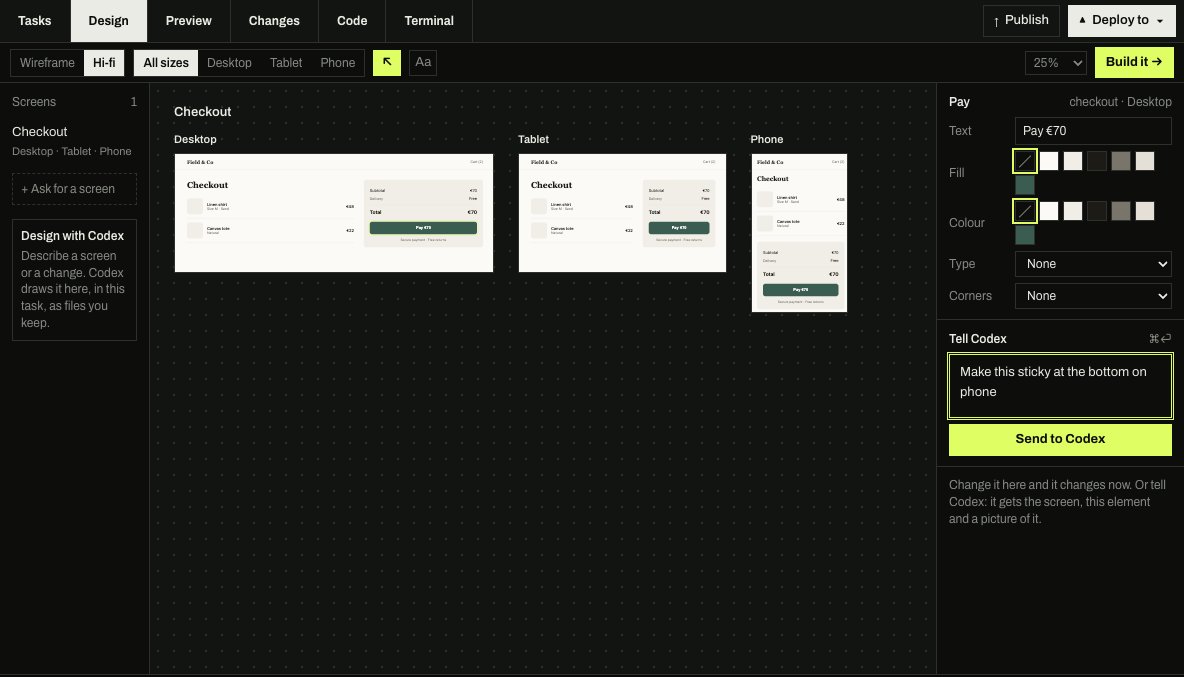
Task: Open the Tasks tab
Action: 35,20
